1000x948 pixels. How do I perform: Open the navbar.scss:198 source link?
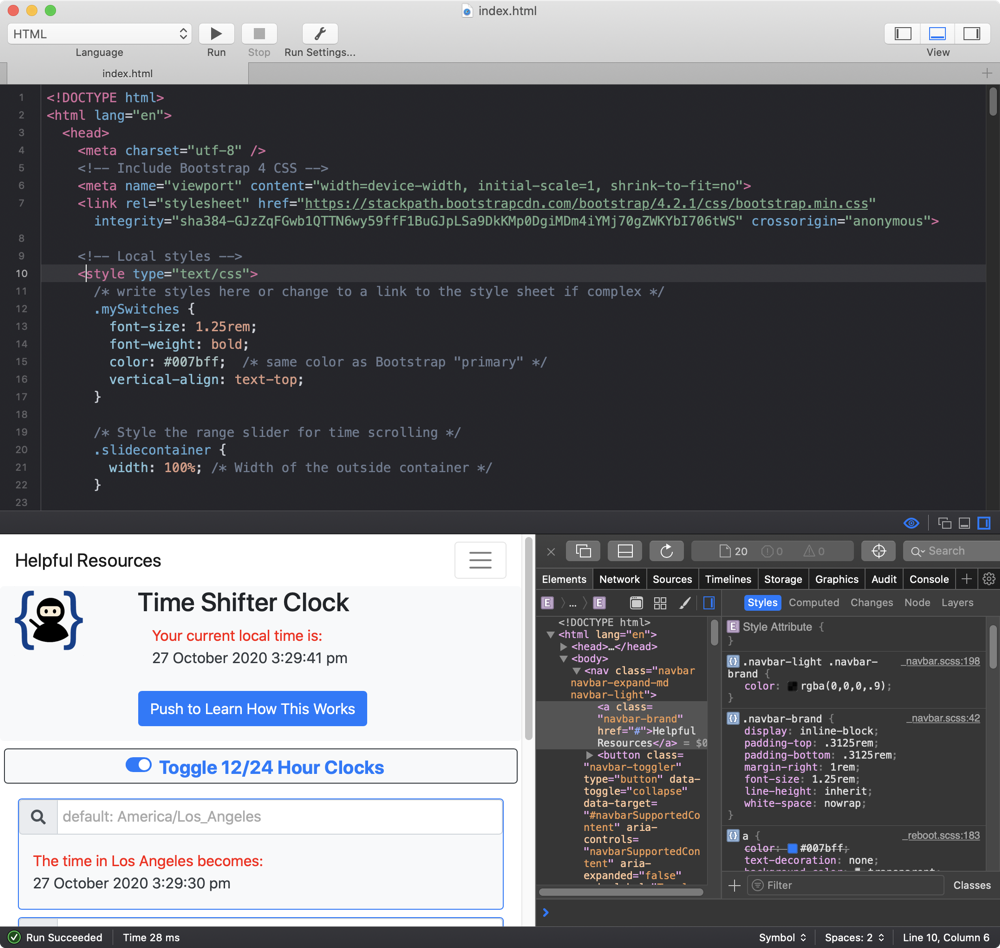(940, 662)
